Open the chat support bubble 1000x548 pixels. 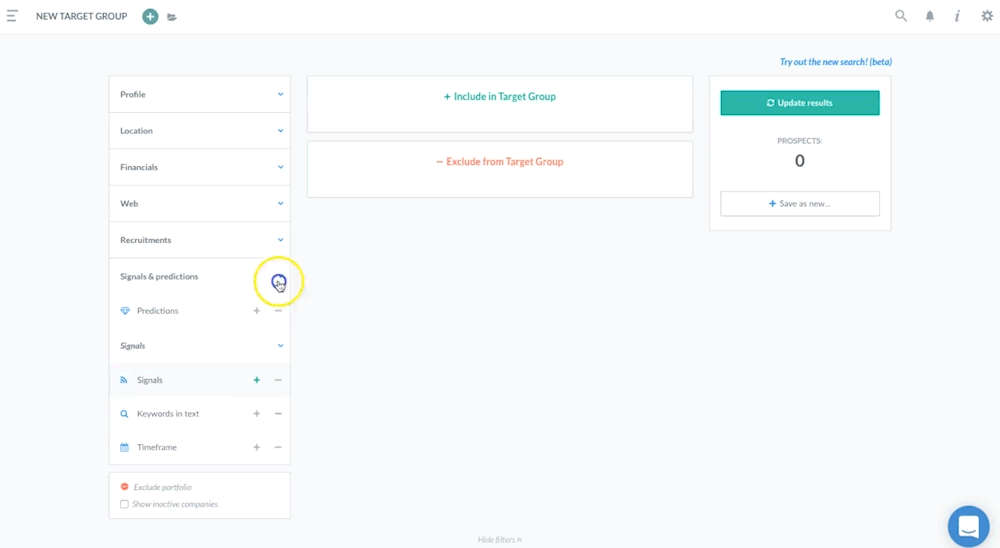pyautogui.click(x=968, y=526)
